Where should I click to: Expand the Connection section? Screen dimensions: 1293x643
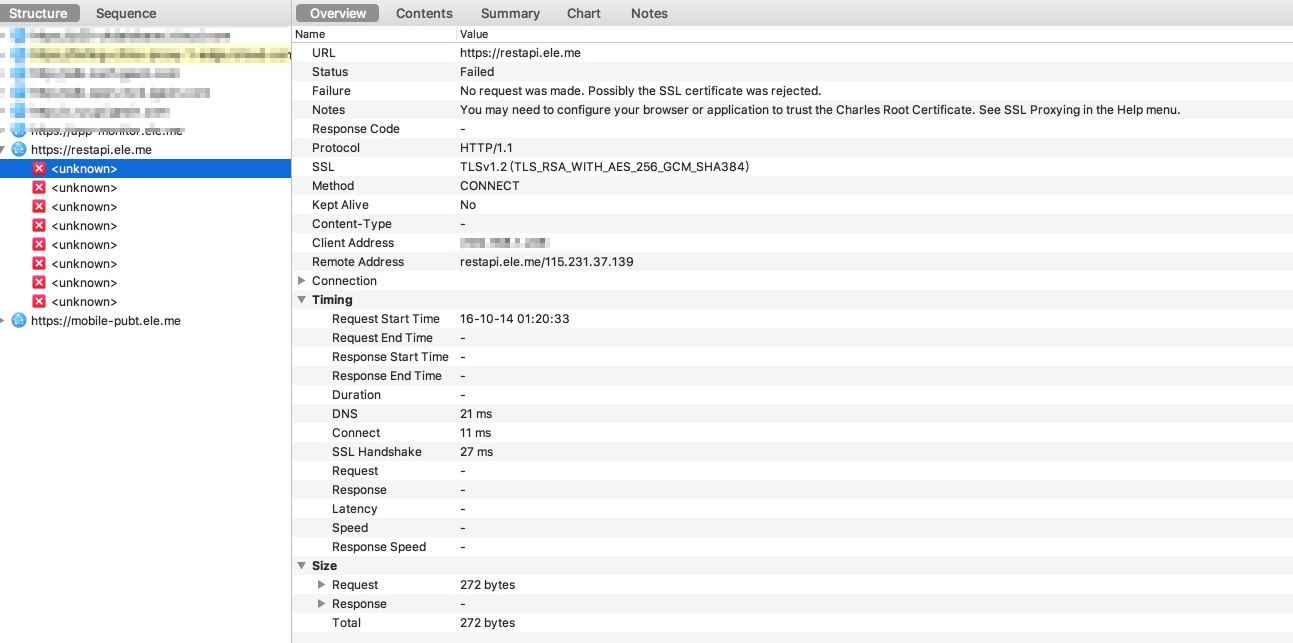302,281
